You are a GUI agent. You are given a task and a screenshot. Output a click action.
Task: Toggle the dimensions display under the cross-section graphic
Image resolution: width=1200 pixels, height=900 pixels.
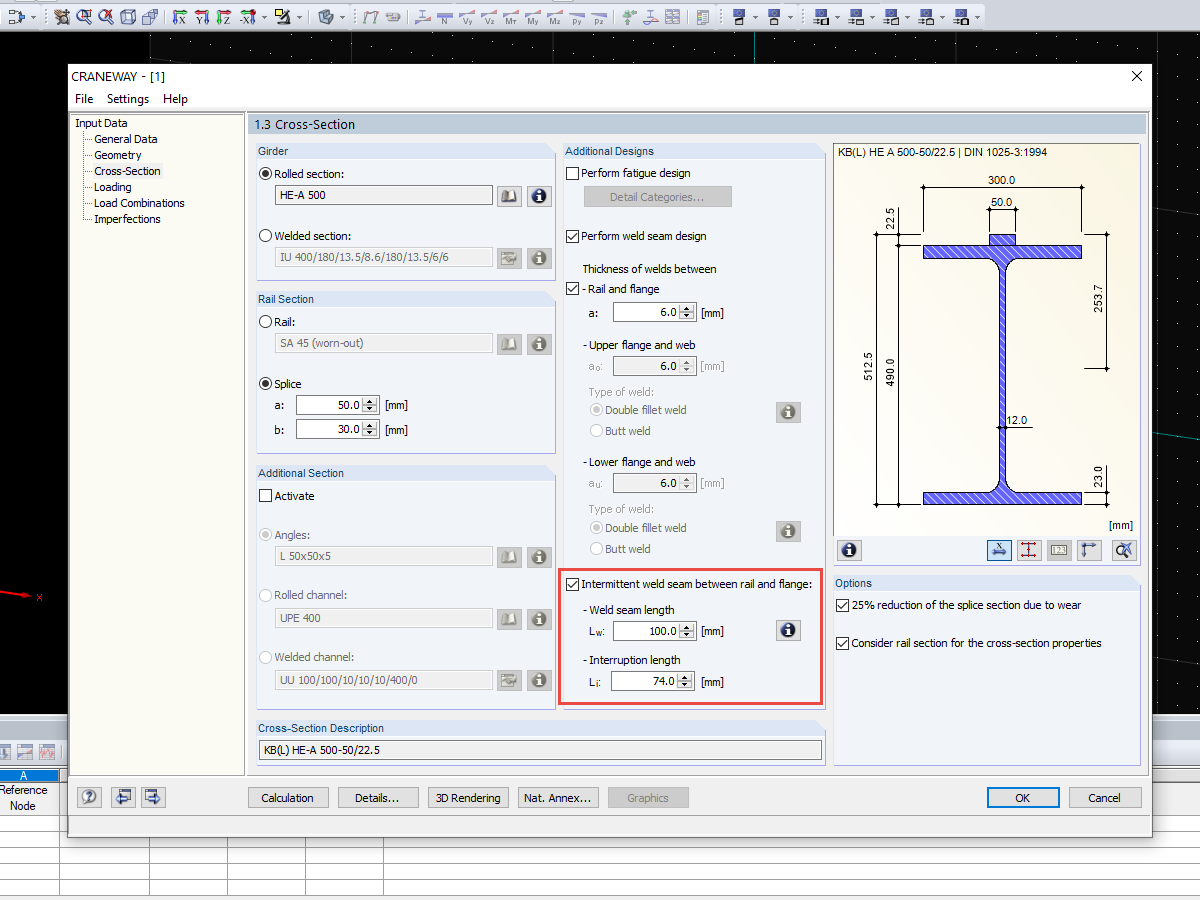tap(999, 550)
